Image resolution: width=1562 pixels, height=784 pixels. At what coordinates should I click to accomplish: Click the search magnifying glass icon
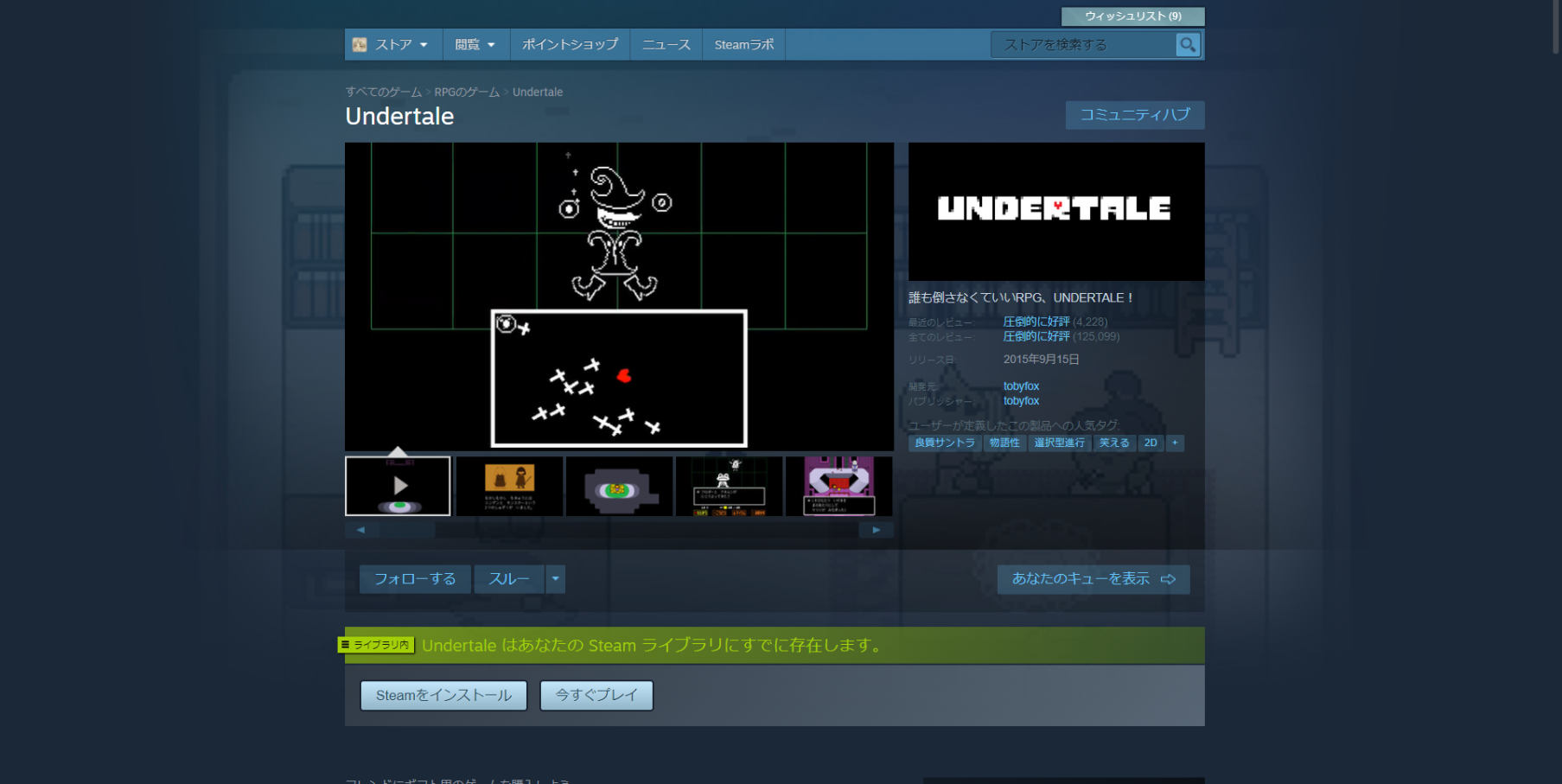pyautogui.click(x=1188, y=45)
